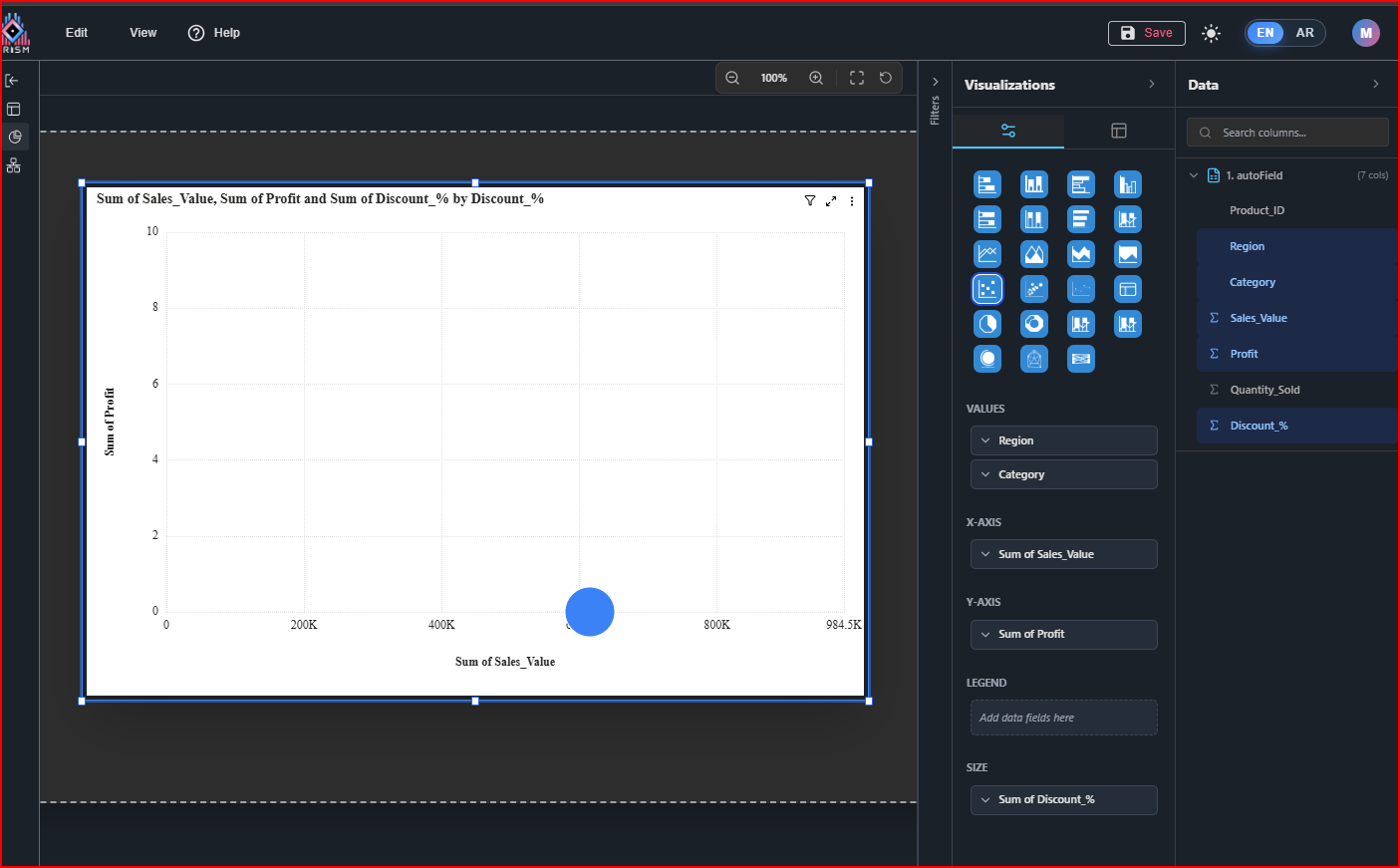Pick the donut chart visualization
This screenshot has width=1400, height=868.
pyautogui.click(x=1034, y=324)
